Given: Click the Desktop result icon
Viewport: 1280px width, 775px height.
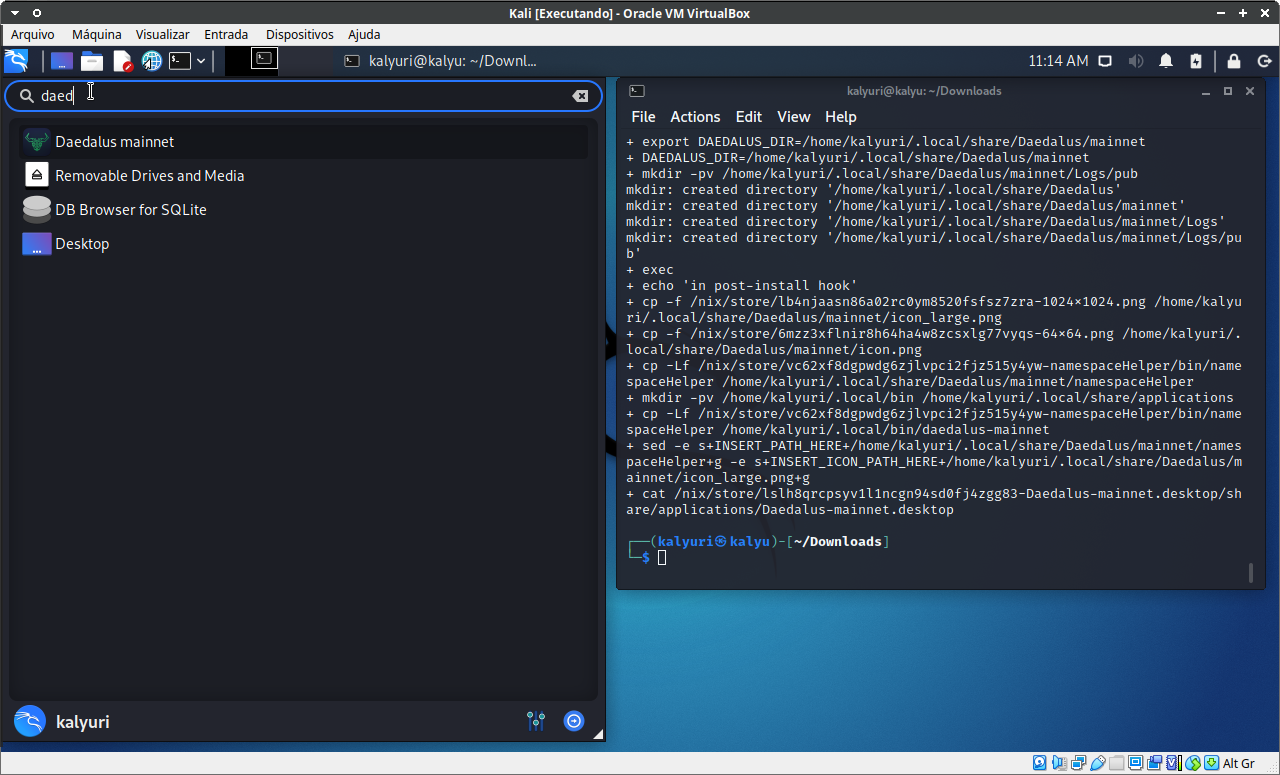Looking at the screenshot, I should [37, 244].
